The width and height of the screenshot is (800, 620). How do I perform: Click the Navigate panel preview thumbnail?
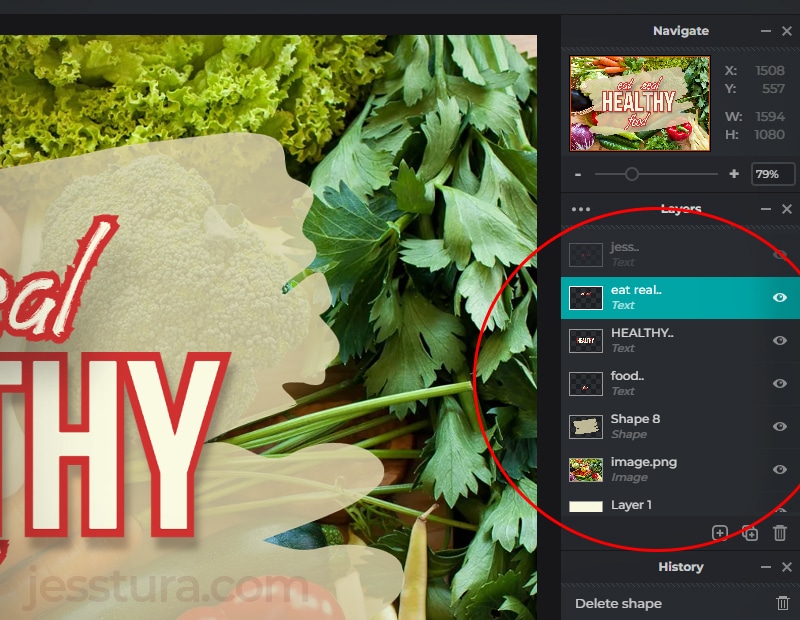[640, 104]
